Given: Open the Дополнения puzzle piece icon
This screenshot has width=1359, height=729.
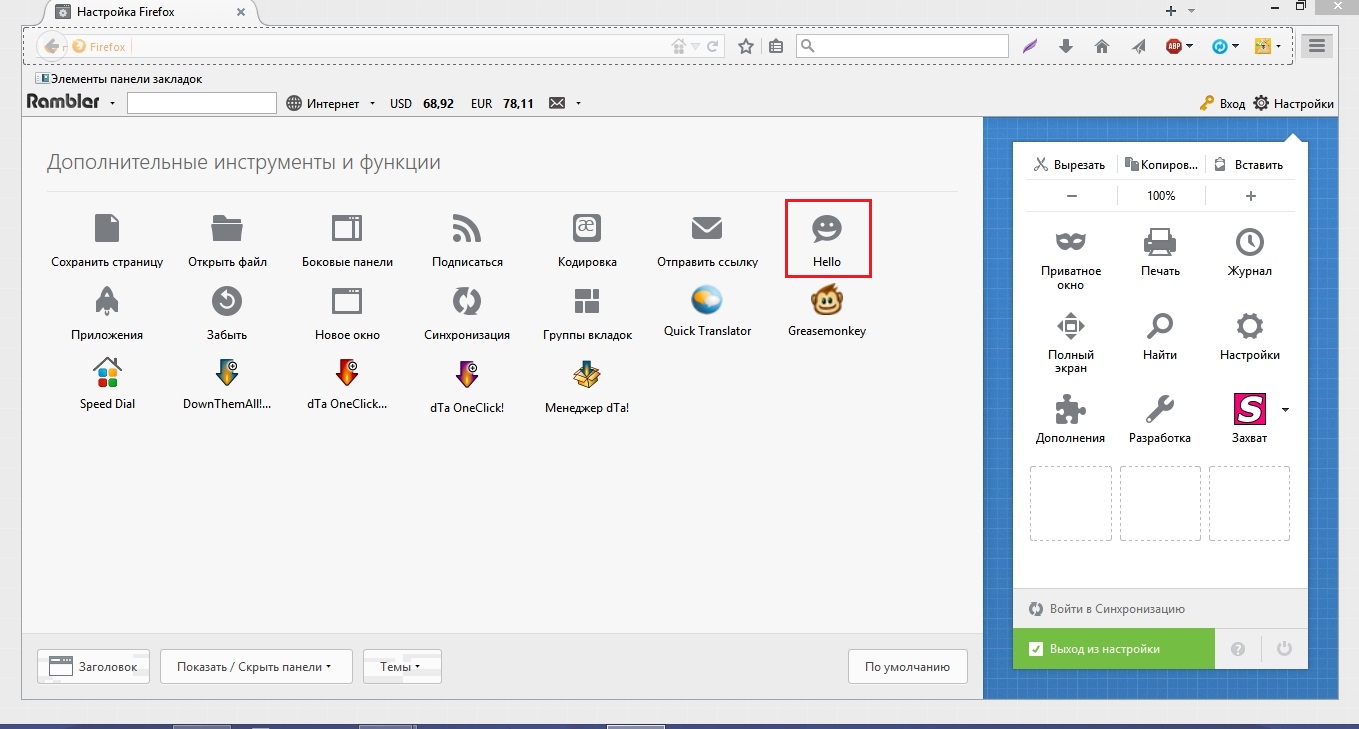Looking at the screenshot, I should (1071, 409).
